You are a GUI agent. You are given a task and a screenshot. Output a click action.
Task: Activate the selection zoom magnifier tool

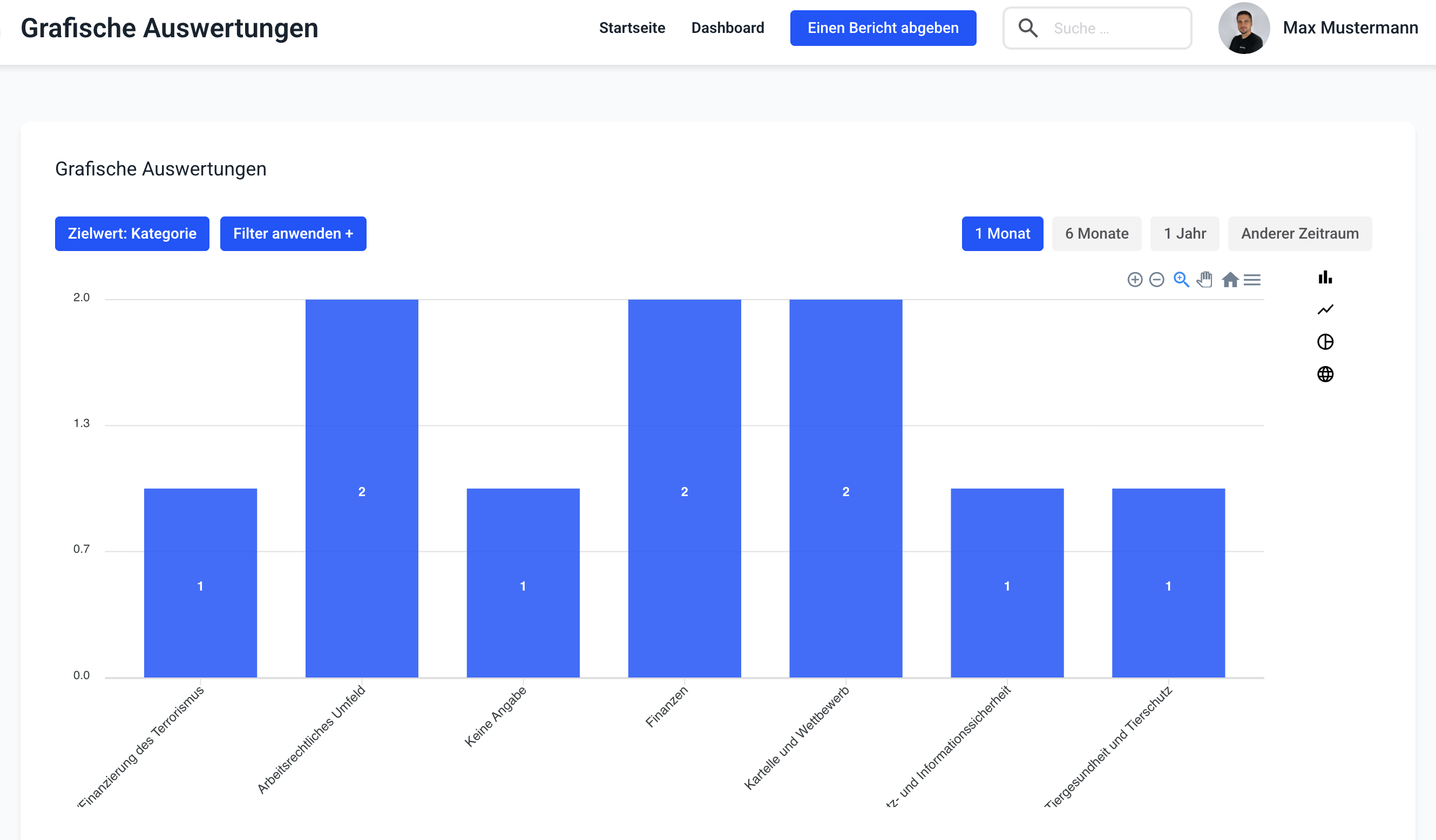click(1181, 280)
